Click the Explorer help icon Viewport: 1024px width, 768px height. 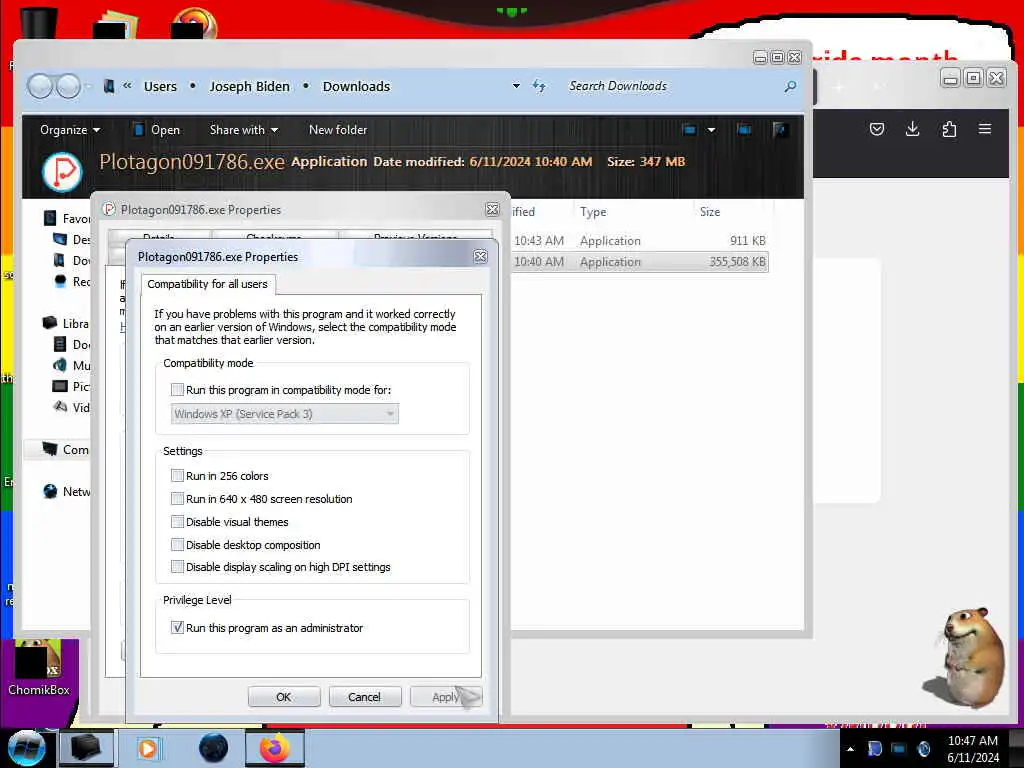click(x=779, y=130)
